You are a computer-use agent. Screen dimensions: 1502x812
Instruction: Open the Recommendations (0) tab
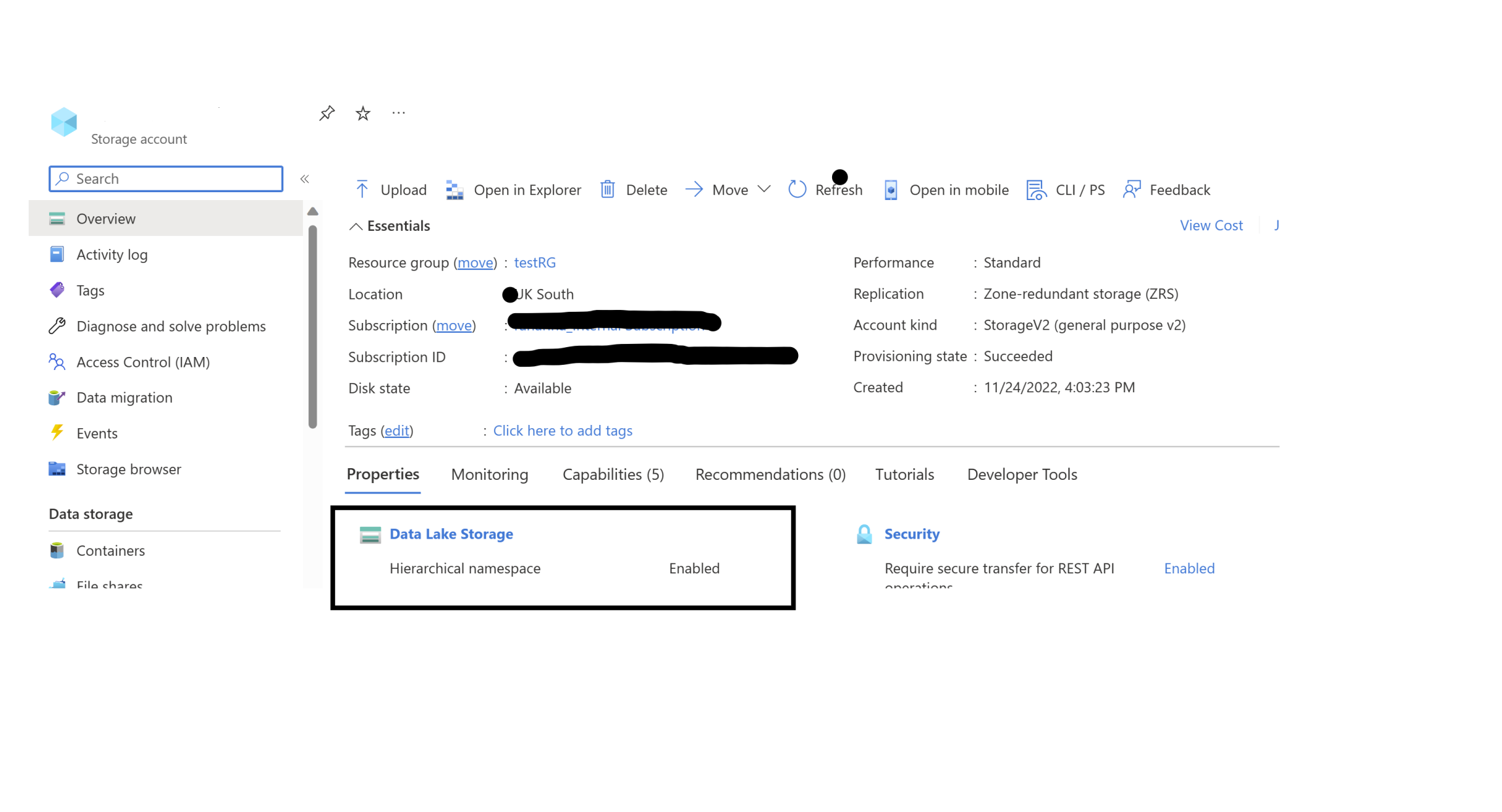(x=770, y=475)
